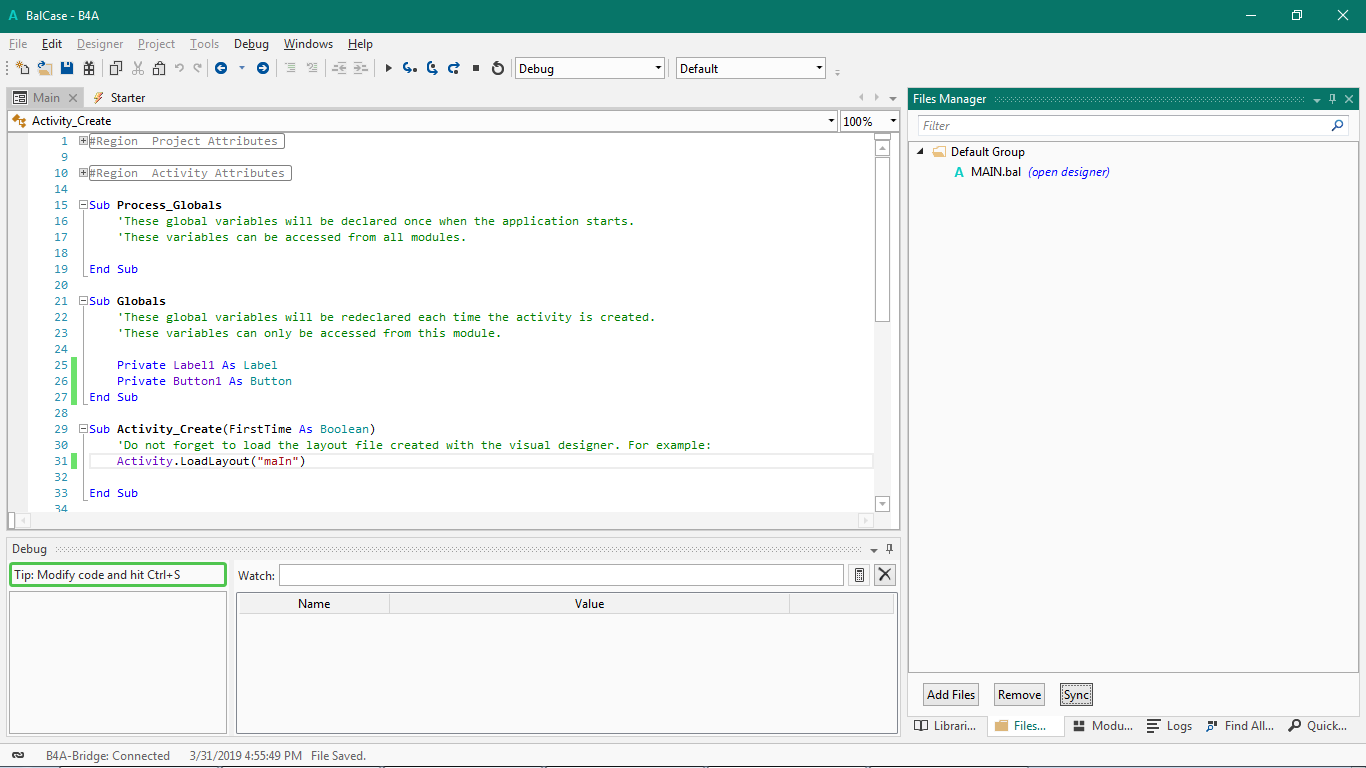Open the Activity_Create sub selector dropdown
The image size is (1366, 768).
832,121
